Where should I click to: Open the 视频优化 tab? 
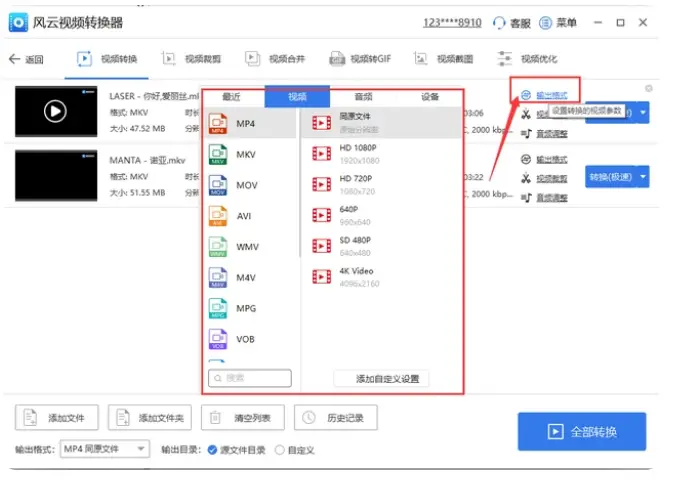[527, 59]
